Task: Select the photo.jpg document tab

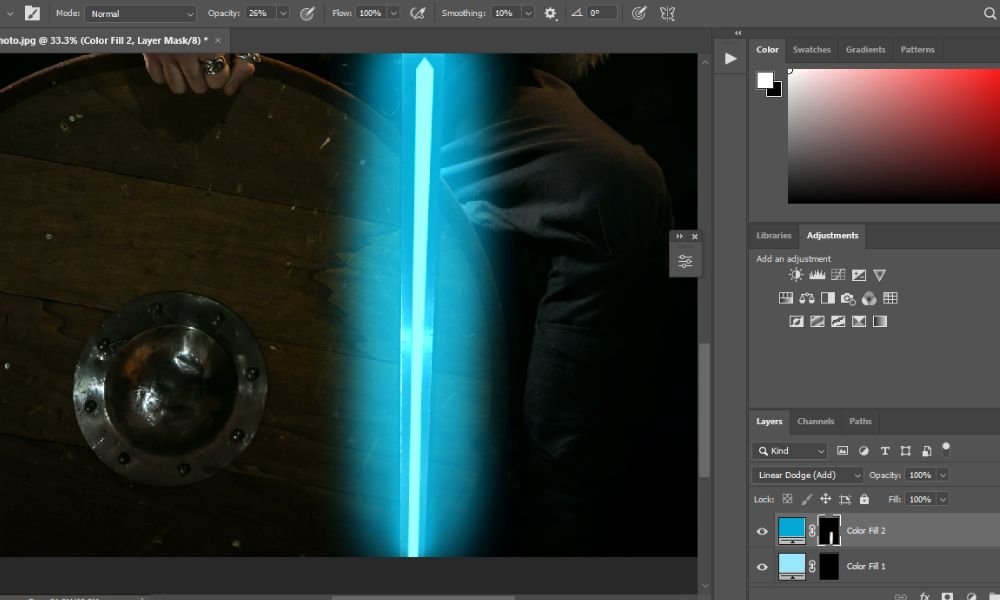Action: pyautogui.click(x=104, y=40)
